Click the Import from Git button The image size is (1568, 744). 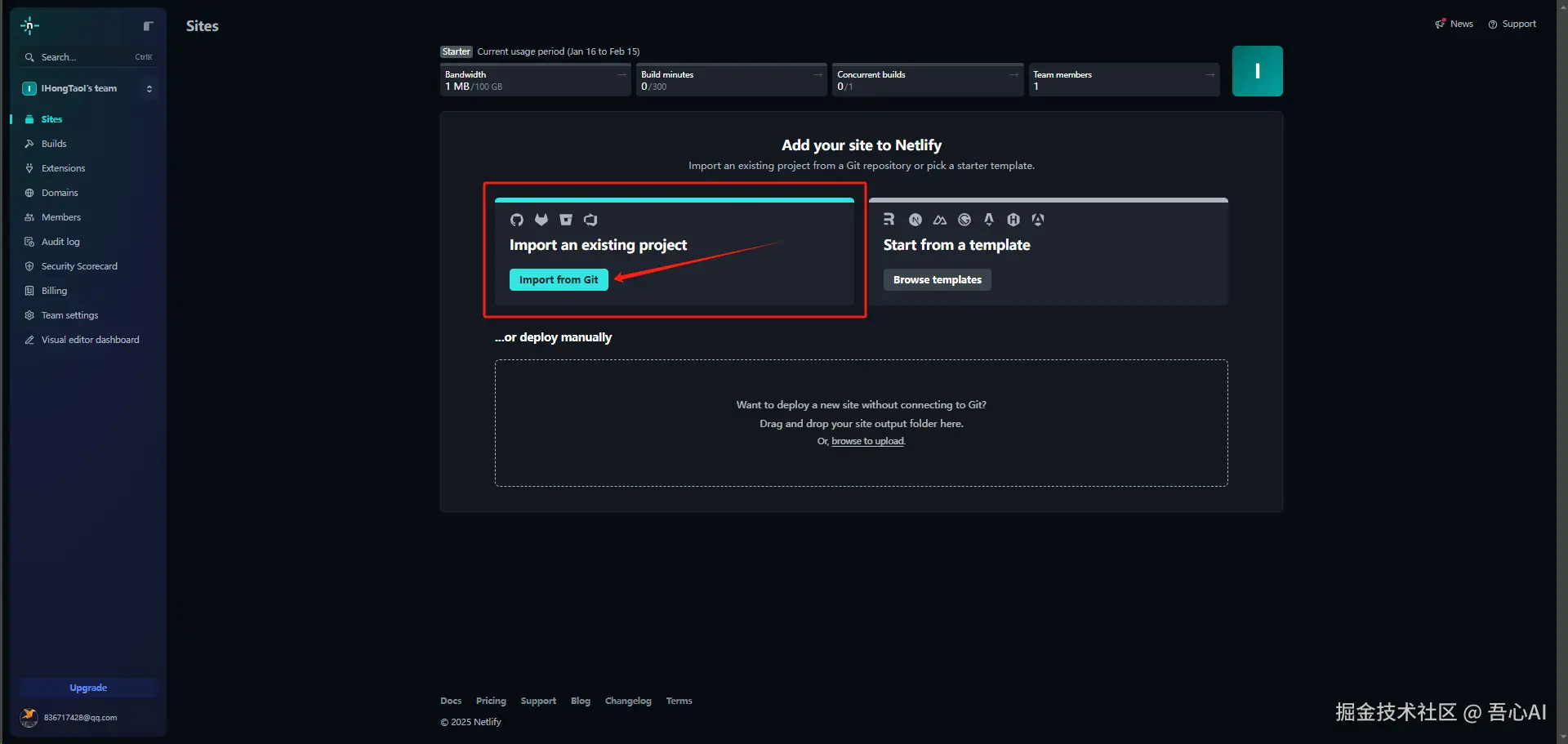(559, 279)
